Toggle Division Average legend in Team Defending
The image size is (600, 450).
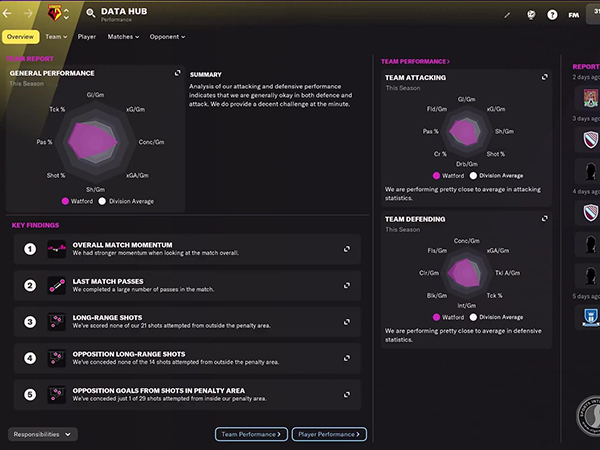pyautogui.click(x=496, y=317)
